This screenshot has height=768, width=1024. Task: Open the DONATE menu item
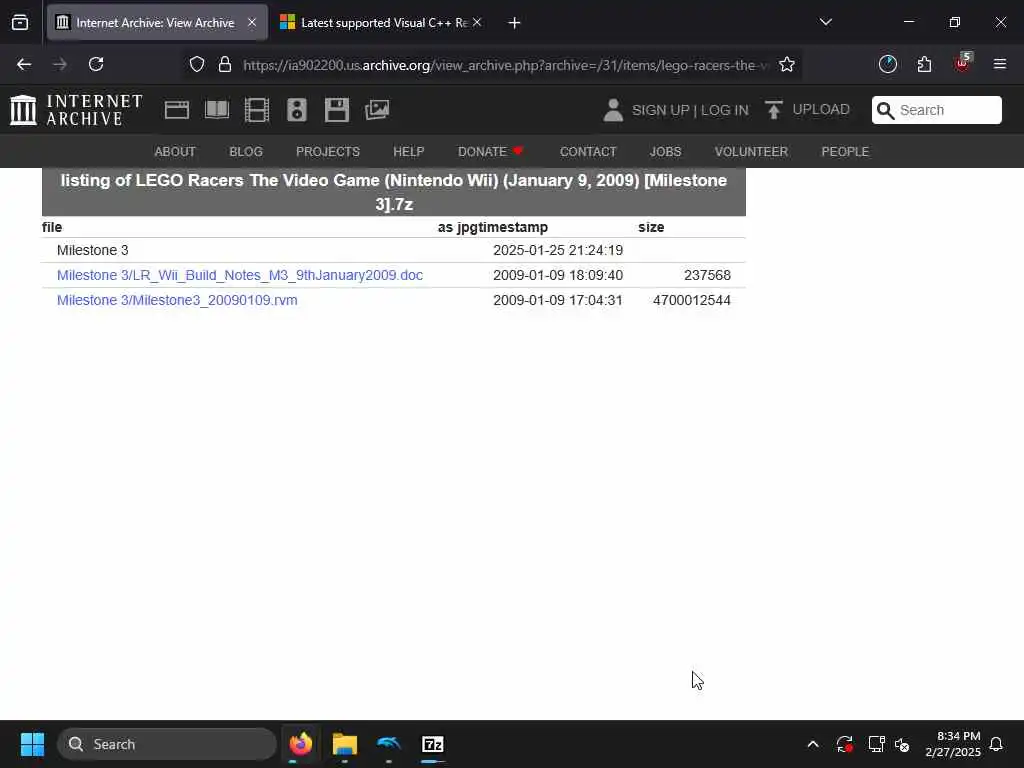coord(490,152)
